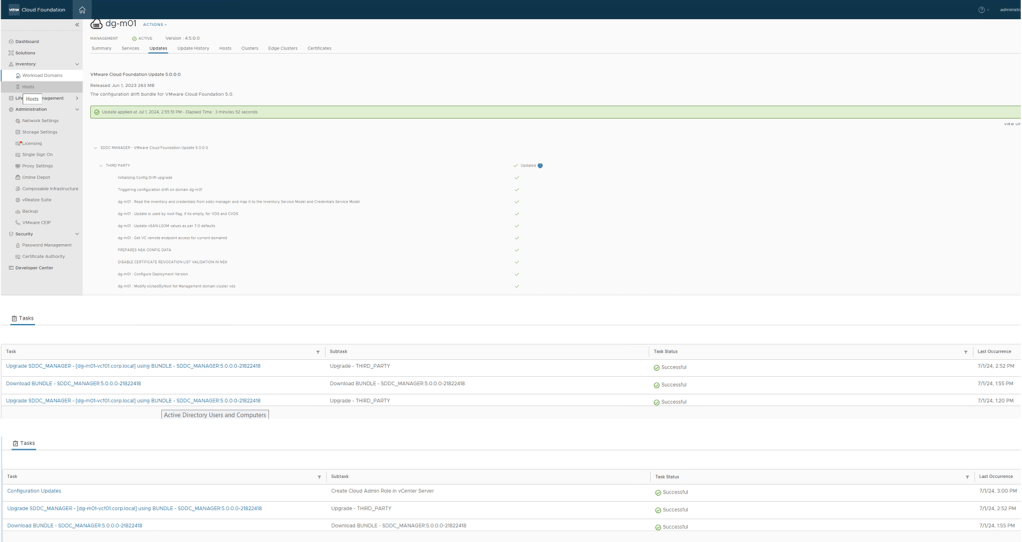The image size is (1022, 542).
Task: Collapse the THIRD PARTY update steps
Action: click(101, 166)
